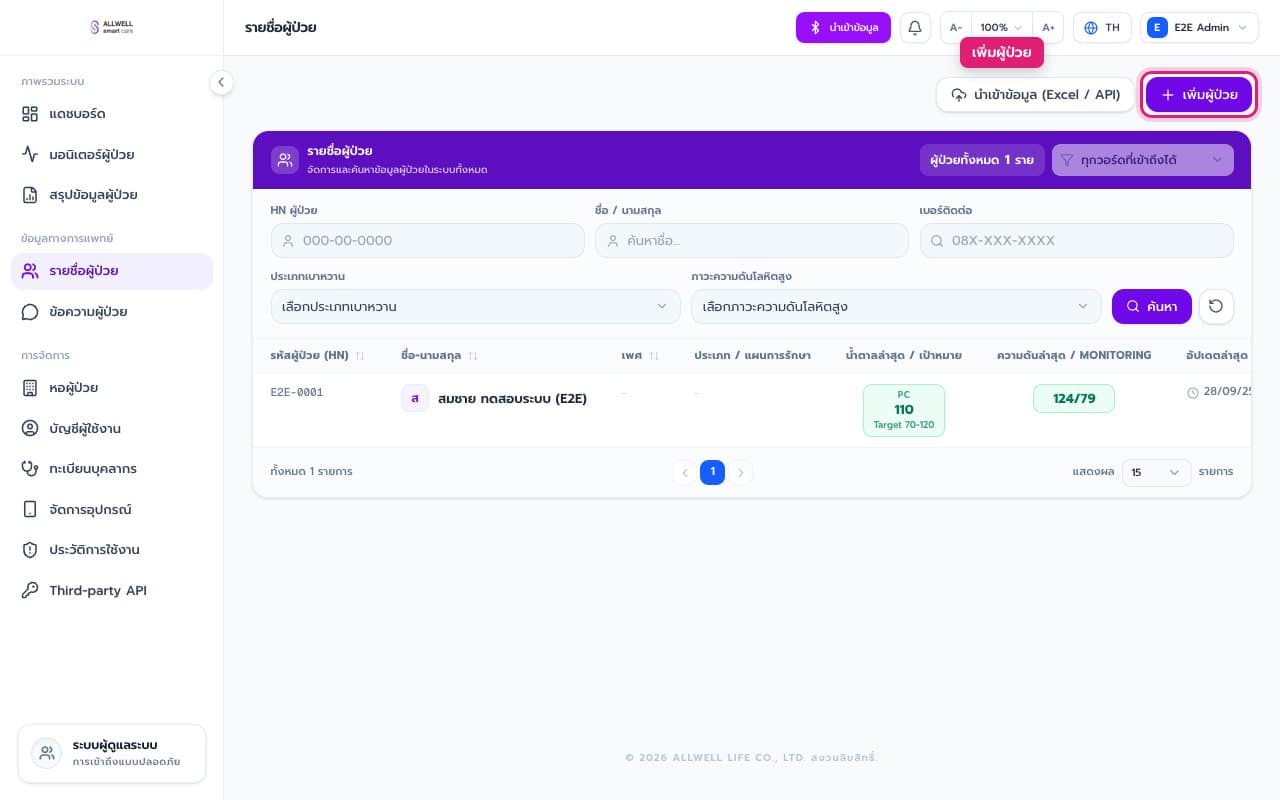Image resolution: width=1280 pixels, height=800 pixels.
Task: Click the purple เพิ่มผู้ป่วย button
Action: click(x=1198, y=95)
